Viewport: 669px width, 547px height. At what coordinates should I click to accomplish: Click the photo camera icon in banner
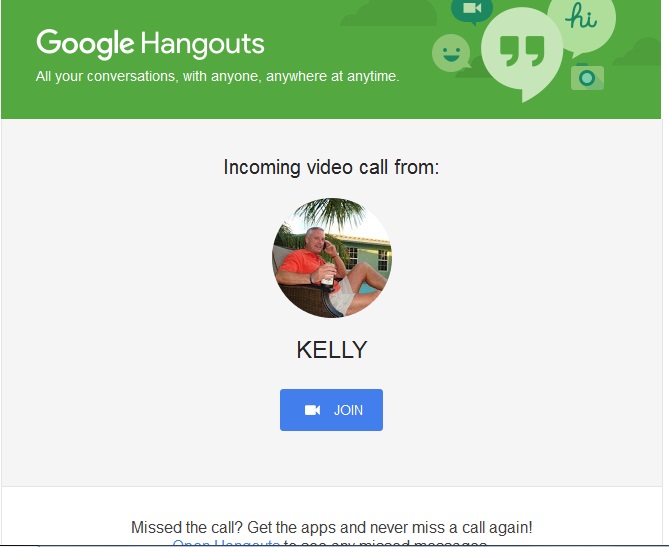point(587,77)
